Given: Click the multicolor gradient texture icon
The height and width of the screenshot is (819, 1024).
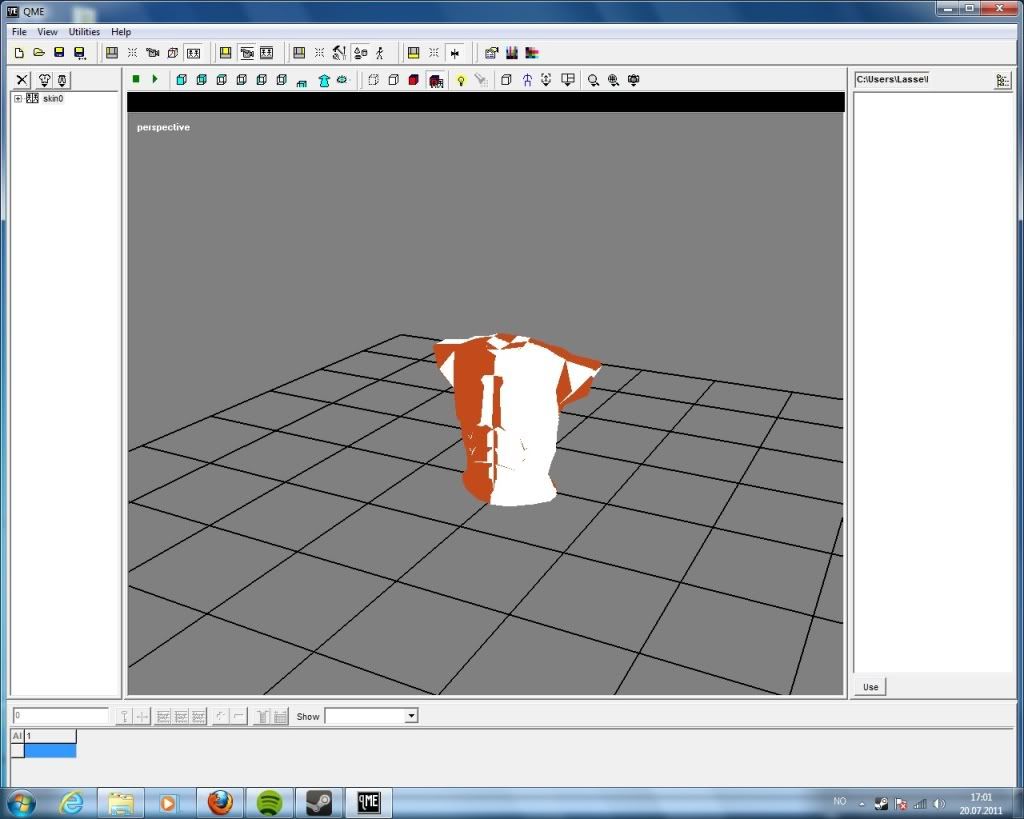Looking at the screenshot, I should click(x=532, y=53).
